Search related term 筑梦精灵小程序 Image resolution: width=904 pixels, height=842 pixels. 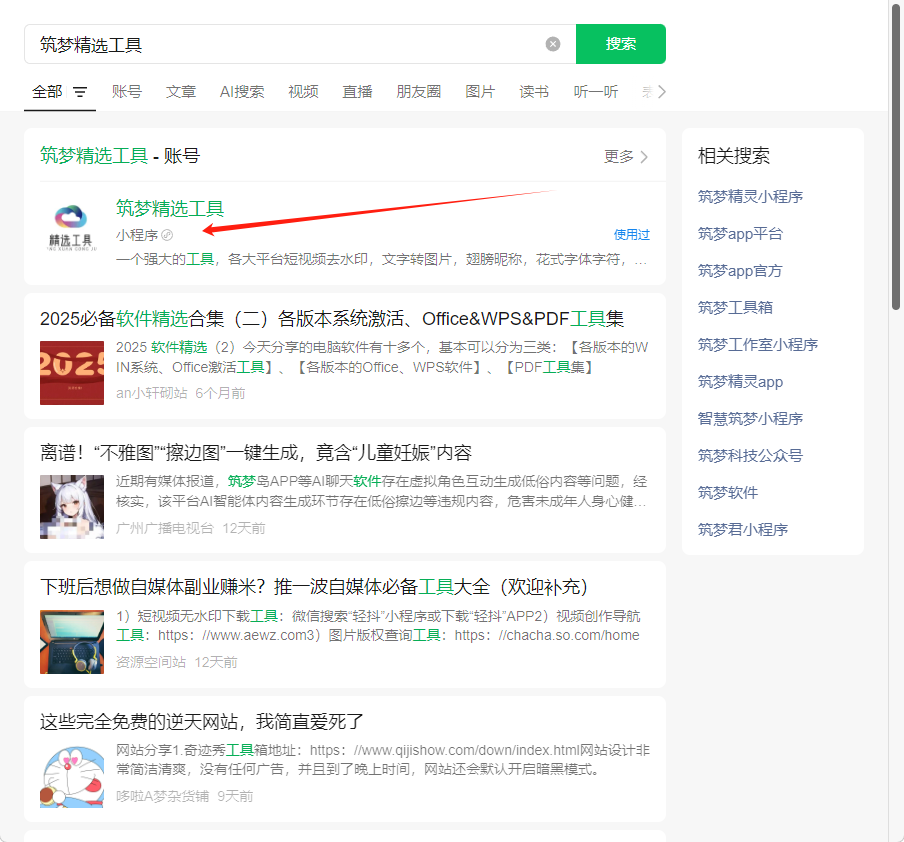pyautogui.click(x=750, y=197)
